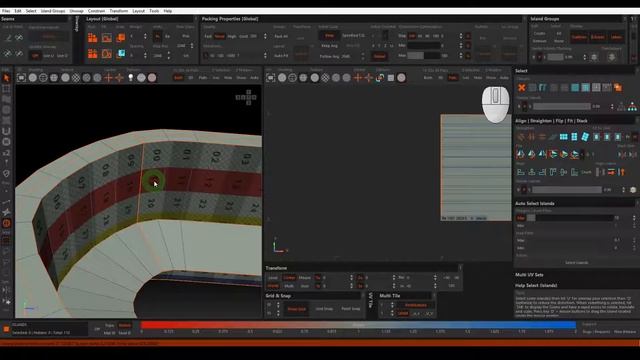Screen dimensions: 640x360
Task: Click the tilted cyan grid icon in Align panel
Action: pos(585,137)
